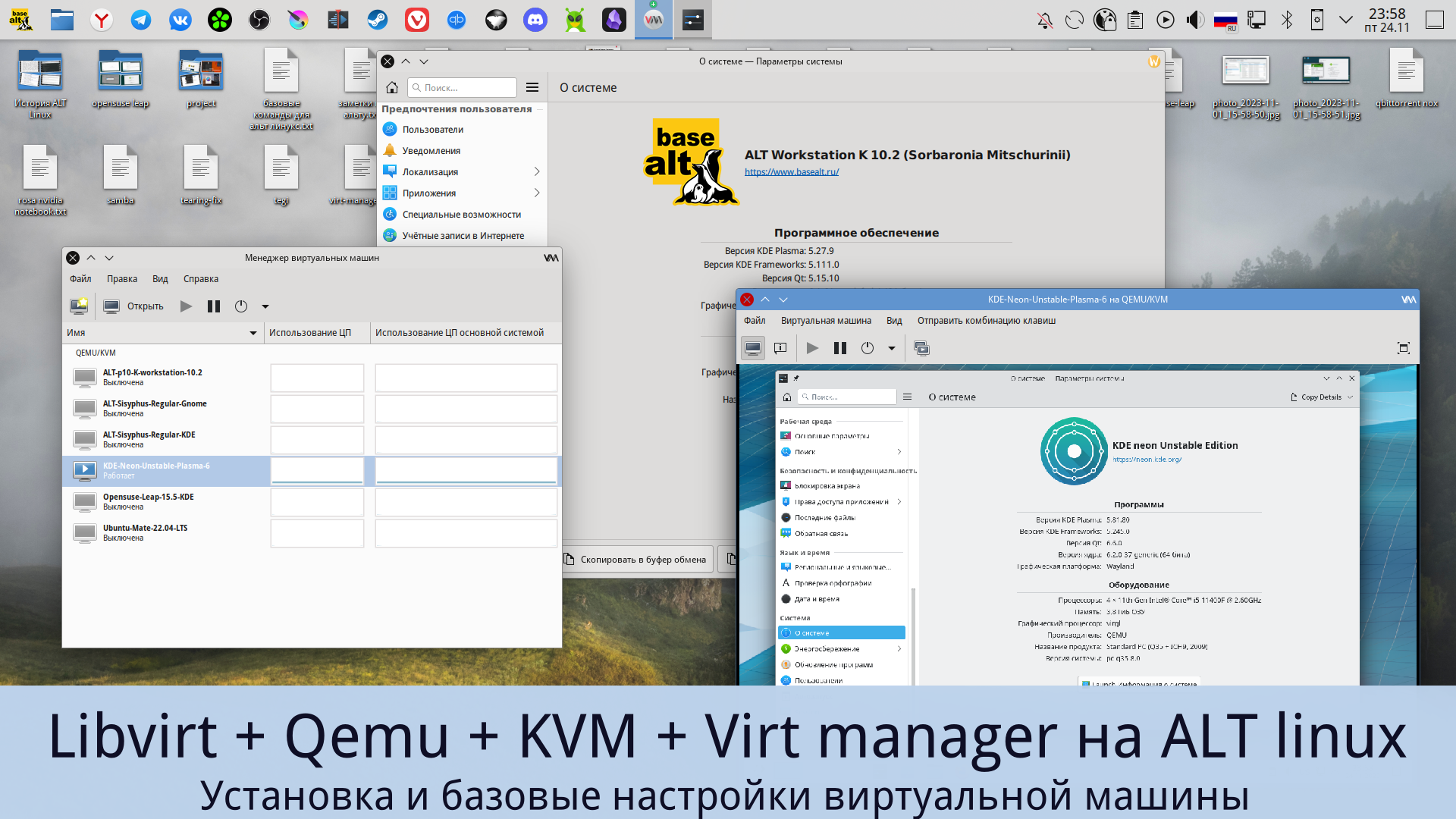The height and width of the screenshot is (819, 1456).
Task: Open Bluetooth tray toggle
Action: (x=1287, y=20)
